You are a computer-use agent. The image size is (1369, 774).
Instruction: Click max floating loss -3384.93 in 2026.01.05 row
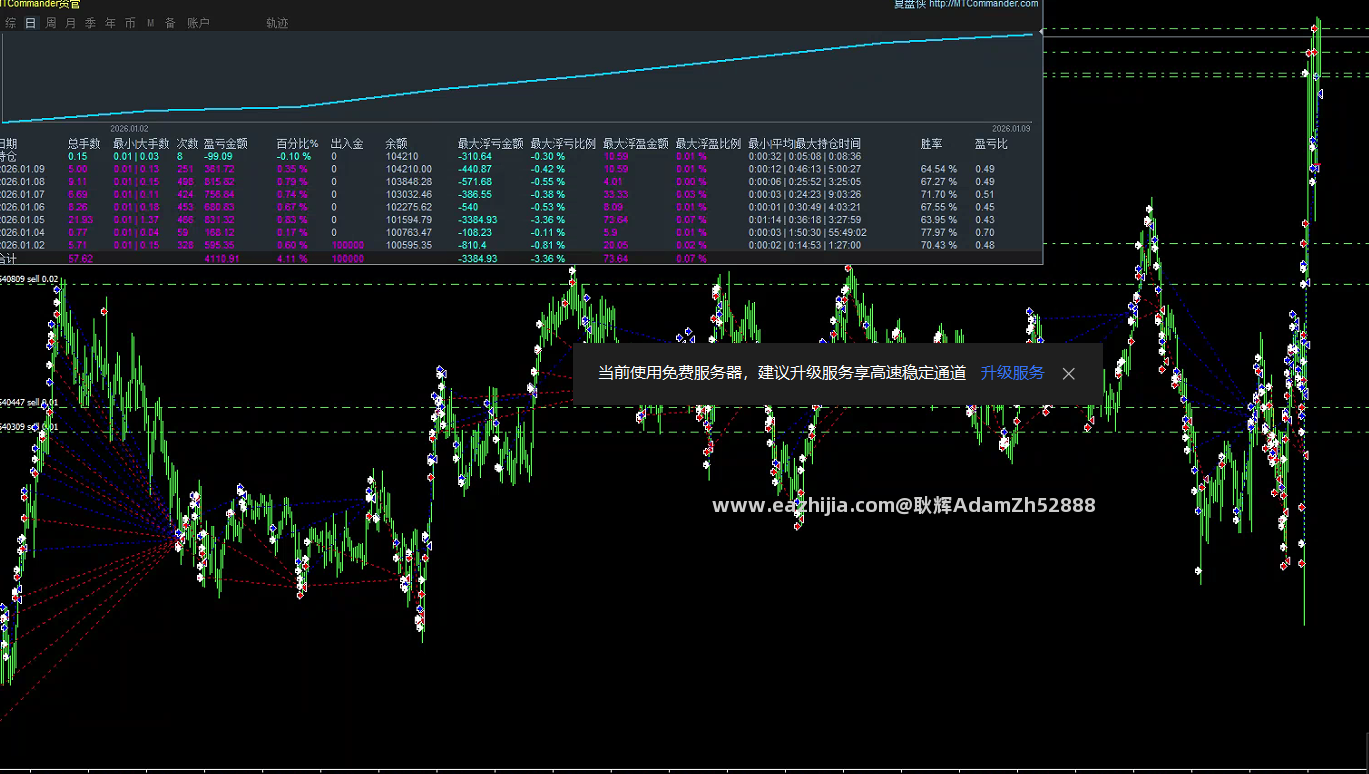pos(478,220)
